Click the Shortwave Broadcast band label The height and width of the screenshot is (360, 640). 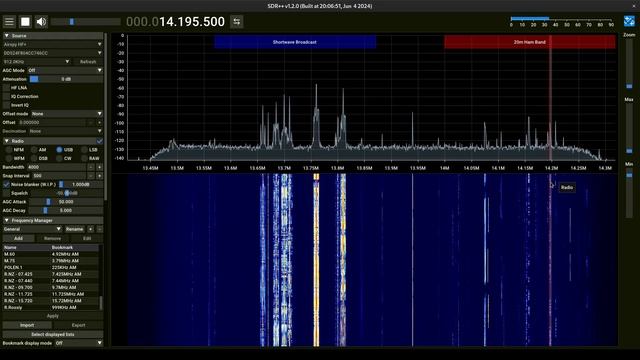coord(295,42)
